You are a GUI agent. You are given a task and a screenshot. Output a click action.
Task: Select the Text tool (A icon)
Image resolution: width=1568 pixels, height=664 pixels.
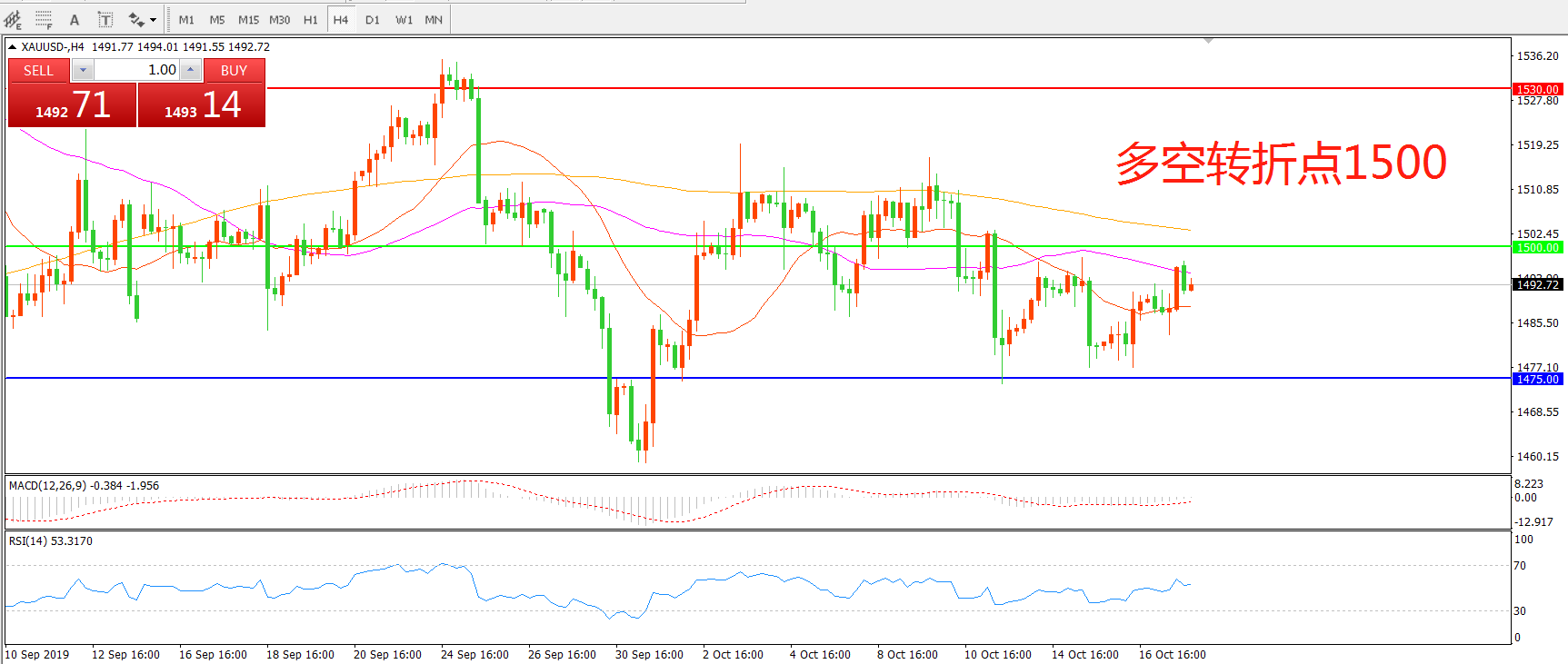tap(75, 19)
